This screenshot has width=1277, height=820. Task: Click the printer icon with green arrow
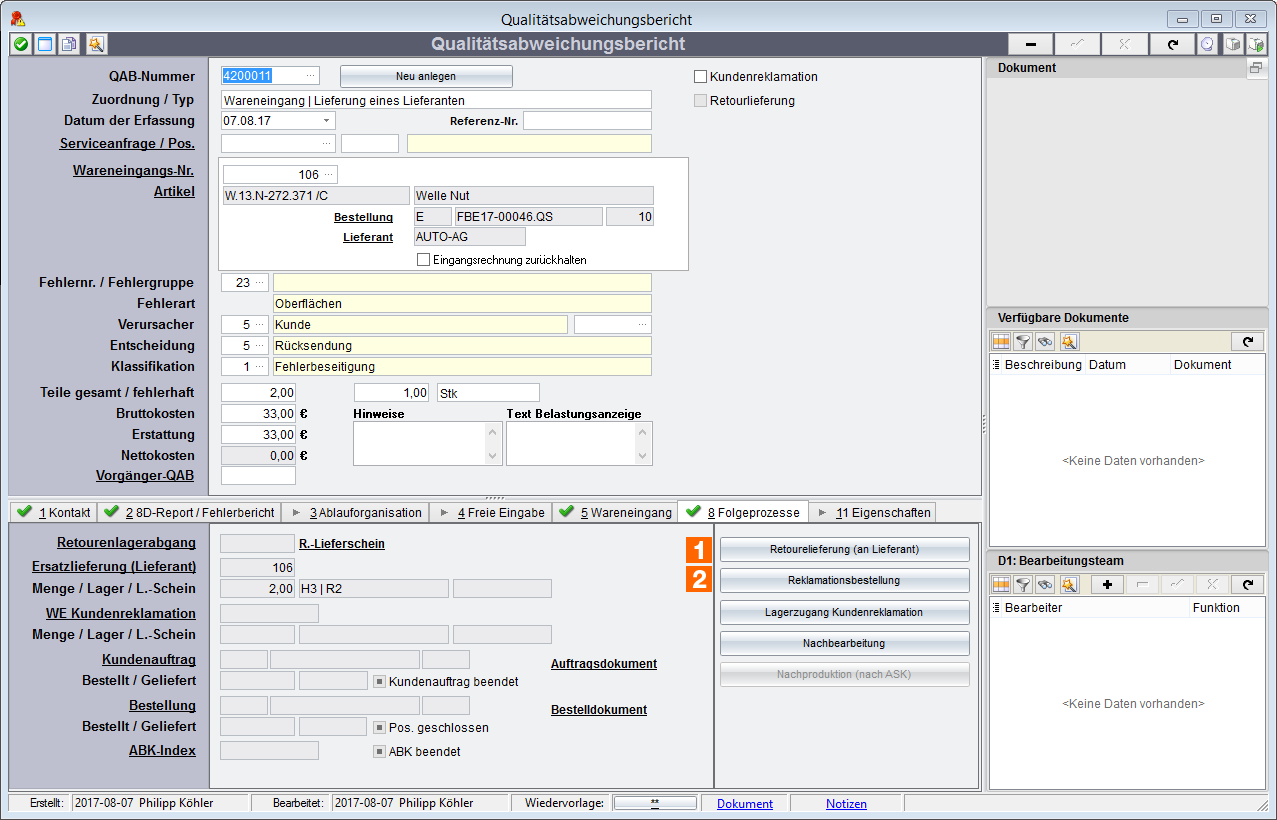tap(1256, 44)
